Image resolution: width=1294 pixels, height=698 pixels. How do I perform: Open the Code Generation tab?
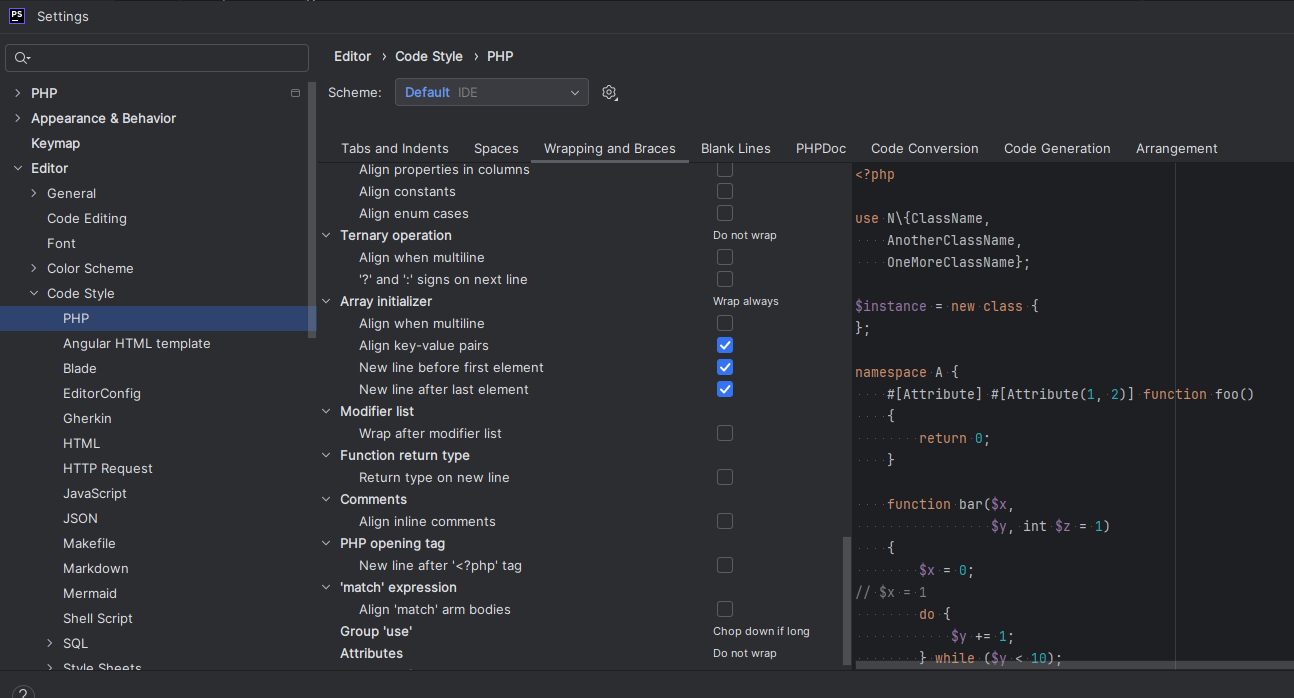point(1056,148)
